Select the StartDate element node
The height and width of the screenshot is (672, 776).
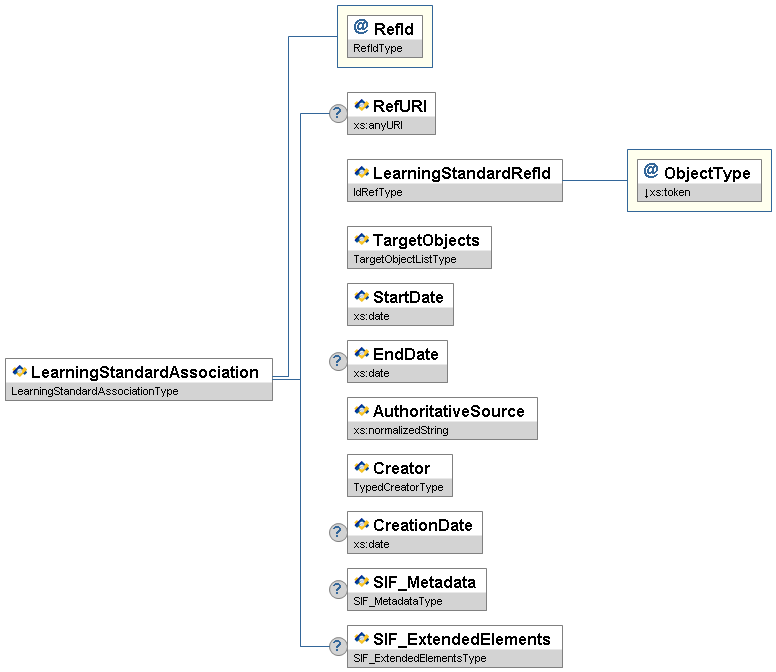[400, 297]
